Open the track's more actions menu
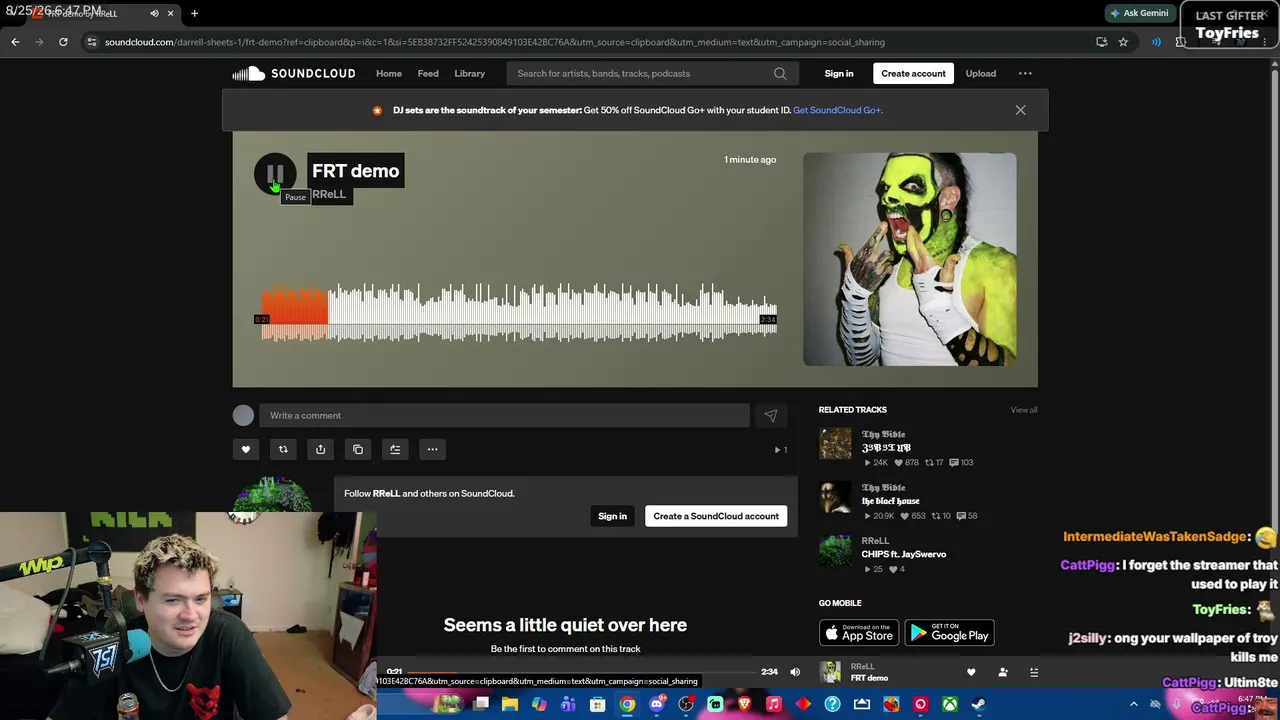The height and width of the screenshot is (720, 1280). pos(432,449)
